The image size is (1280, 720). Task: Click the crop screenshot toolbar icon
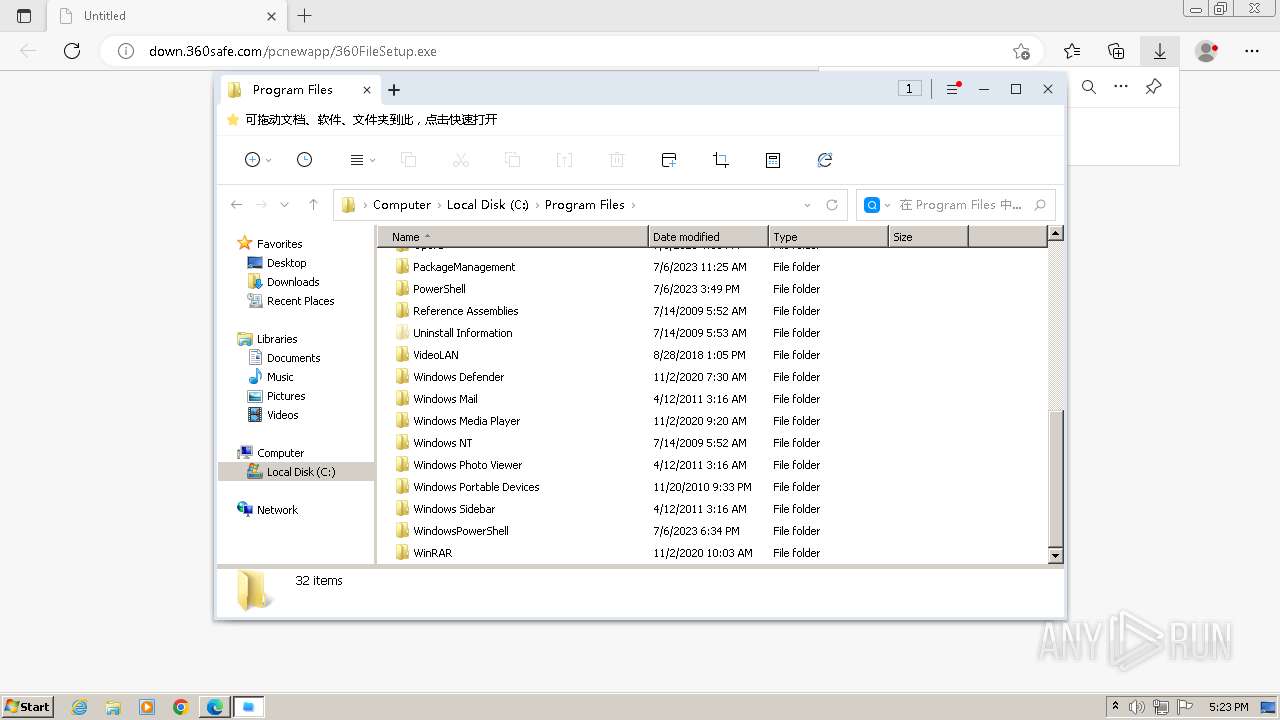point(721,160)
